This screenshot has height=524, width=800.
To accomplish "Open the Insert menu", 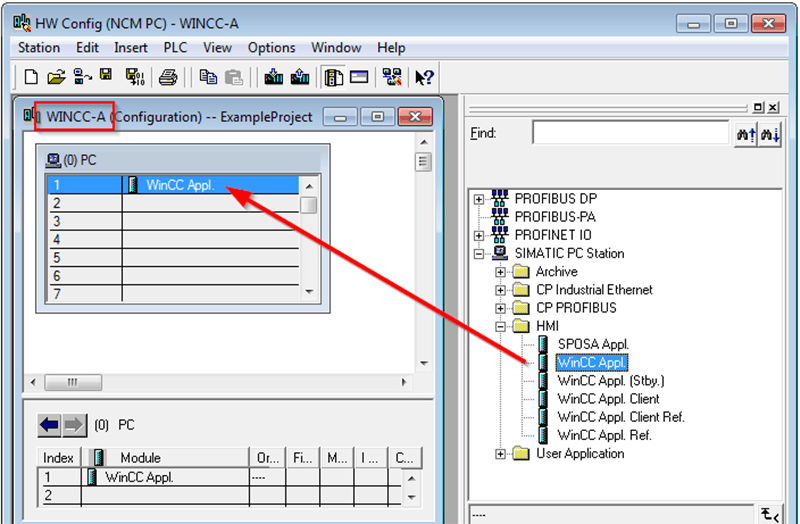I will pos(131,47).
